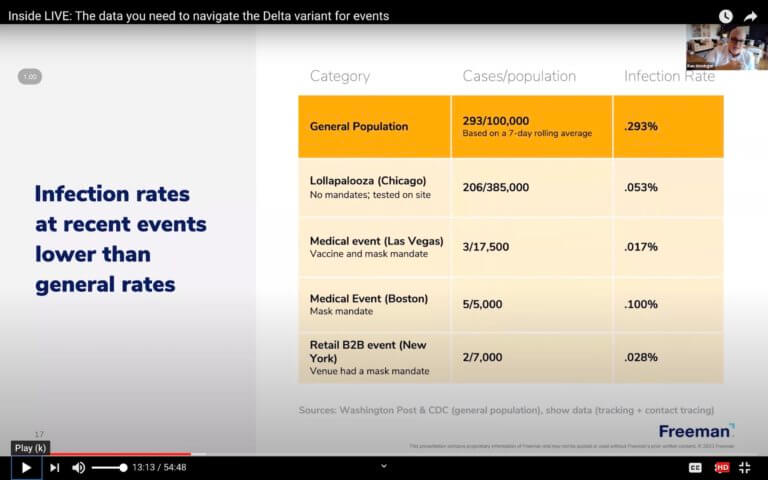This screenshot has height=480, width=768.
Task: Click the 13:13 / 54:48 time display
Action: [159, 468]
